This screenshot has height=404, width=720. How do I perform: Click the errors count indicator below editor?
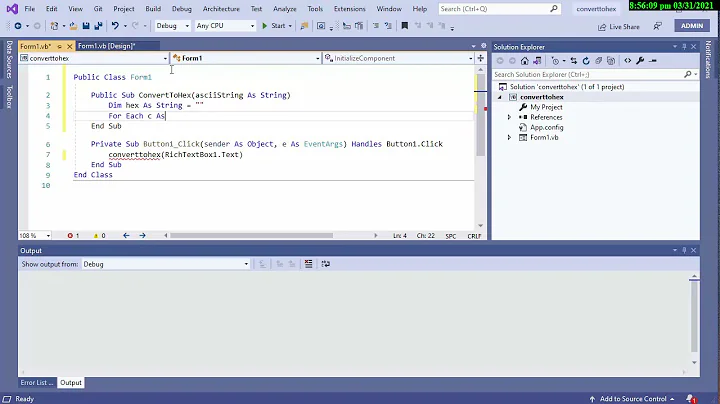point(73,236)
